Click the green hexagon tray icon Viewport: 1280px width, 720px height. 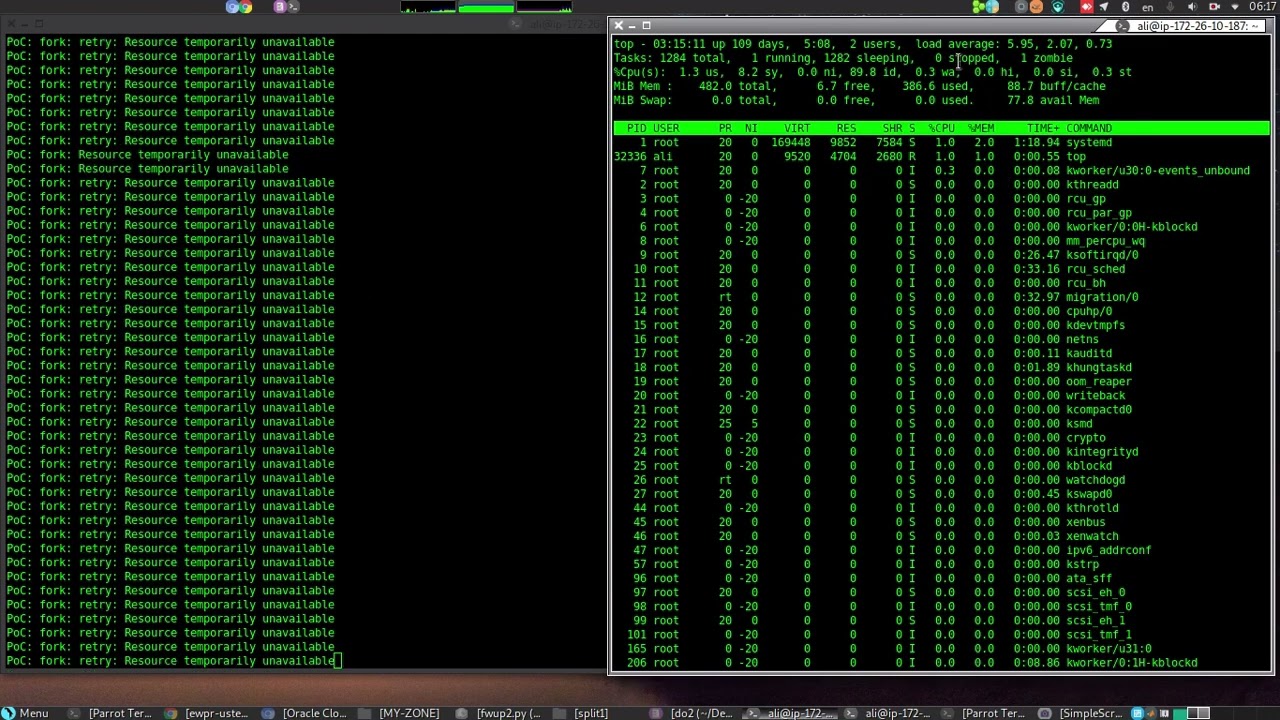978,7
